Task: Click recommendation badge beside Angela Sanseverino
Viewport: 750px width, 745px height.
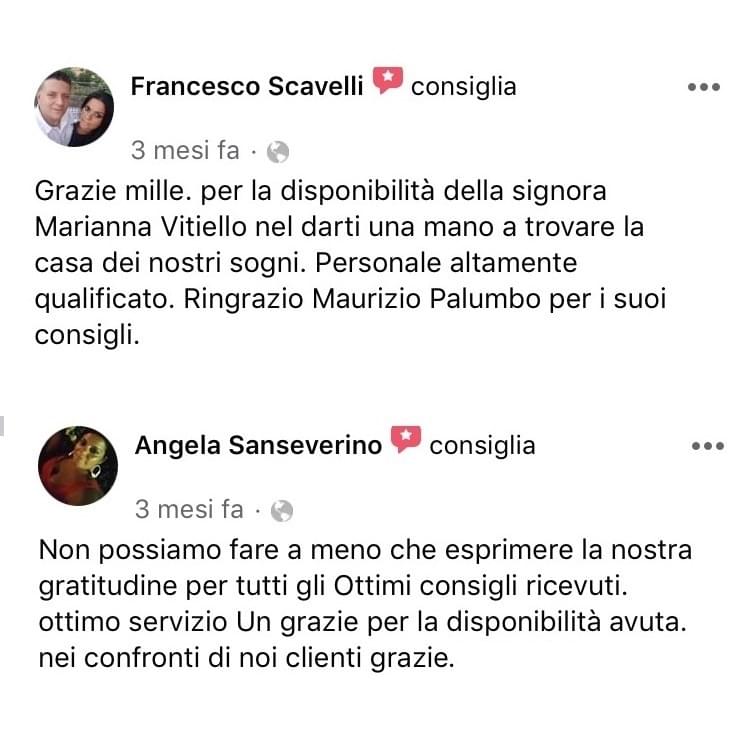Action: click(x=406, y=440)
